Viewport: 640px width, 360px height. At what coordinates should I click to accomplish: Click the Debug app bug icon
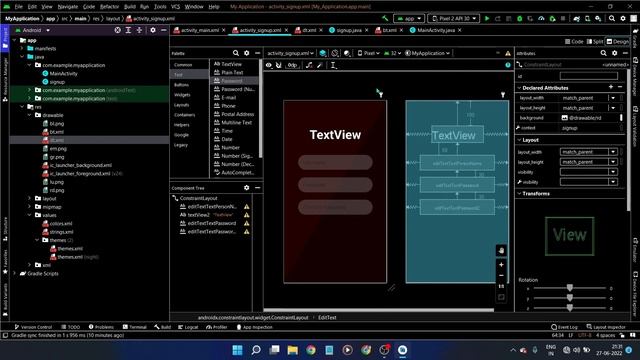(x=520, y=18)
